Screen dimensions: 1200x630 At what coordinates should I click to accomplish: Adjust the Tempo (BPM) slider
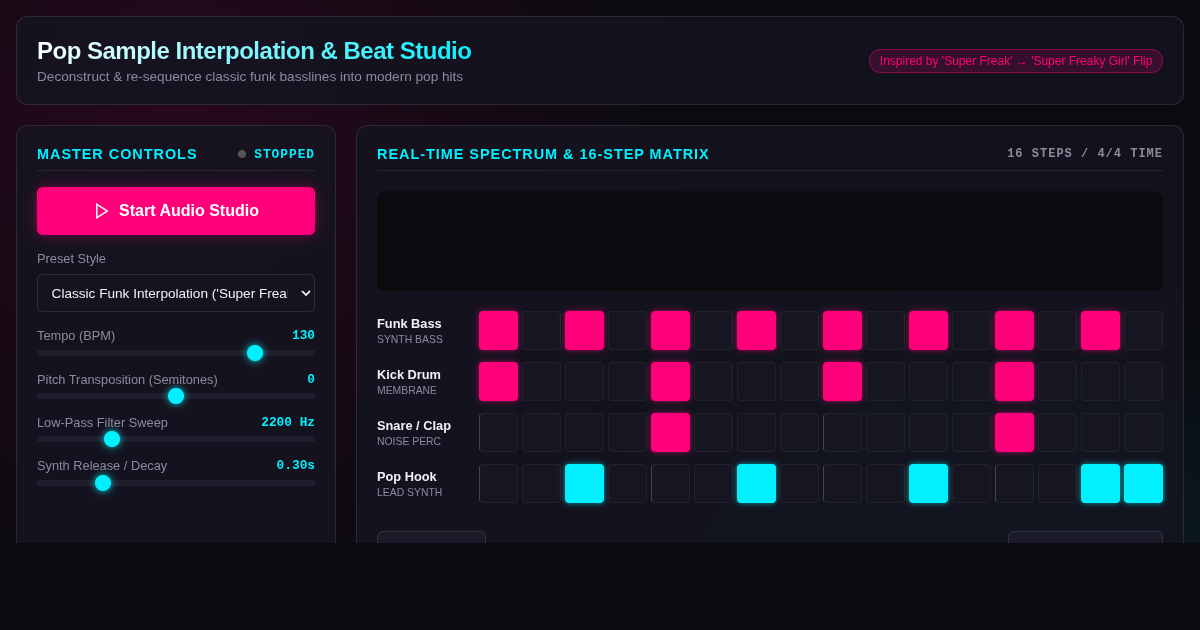176,353
